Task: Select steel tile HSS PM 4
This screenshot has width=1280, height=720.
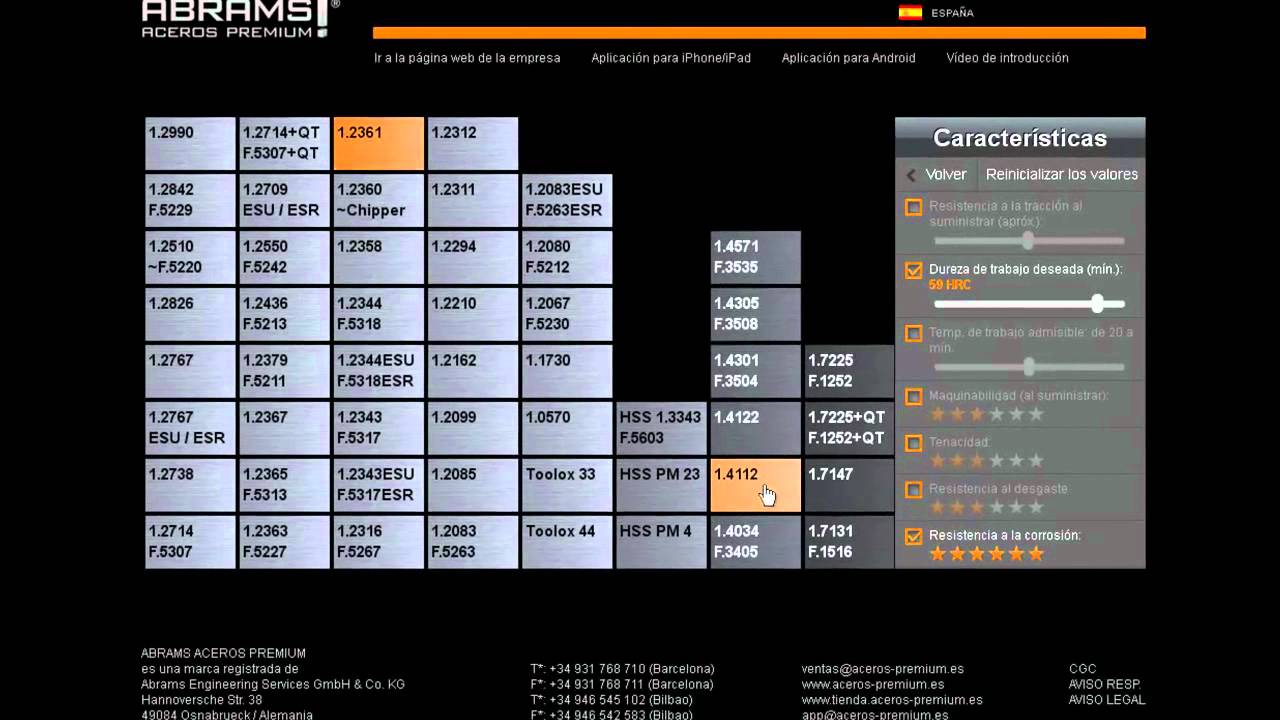Action: point(661,542)
